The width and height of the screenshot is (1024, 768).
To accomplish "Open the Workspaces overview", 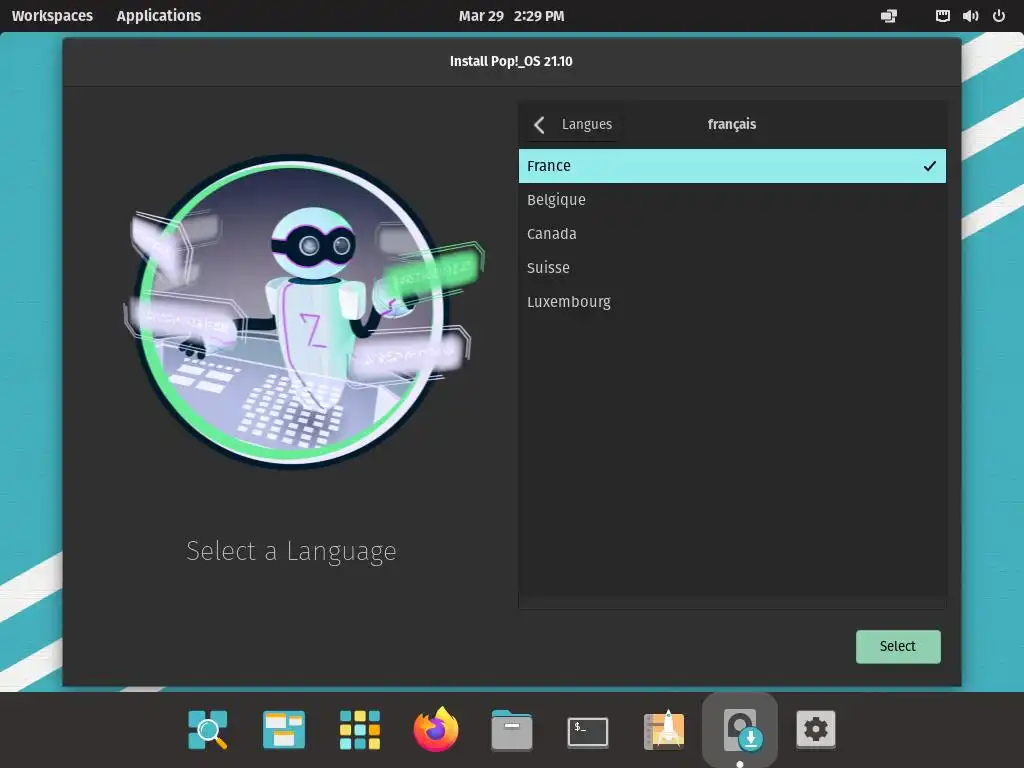I will (x=52, y=16).
